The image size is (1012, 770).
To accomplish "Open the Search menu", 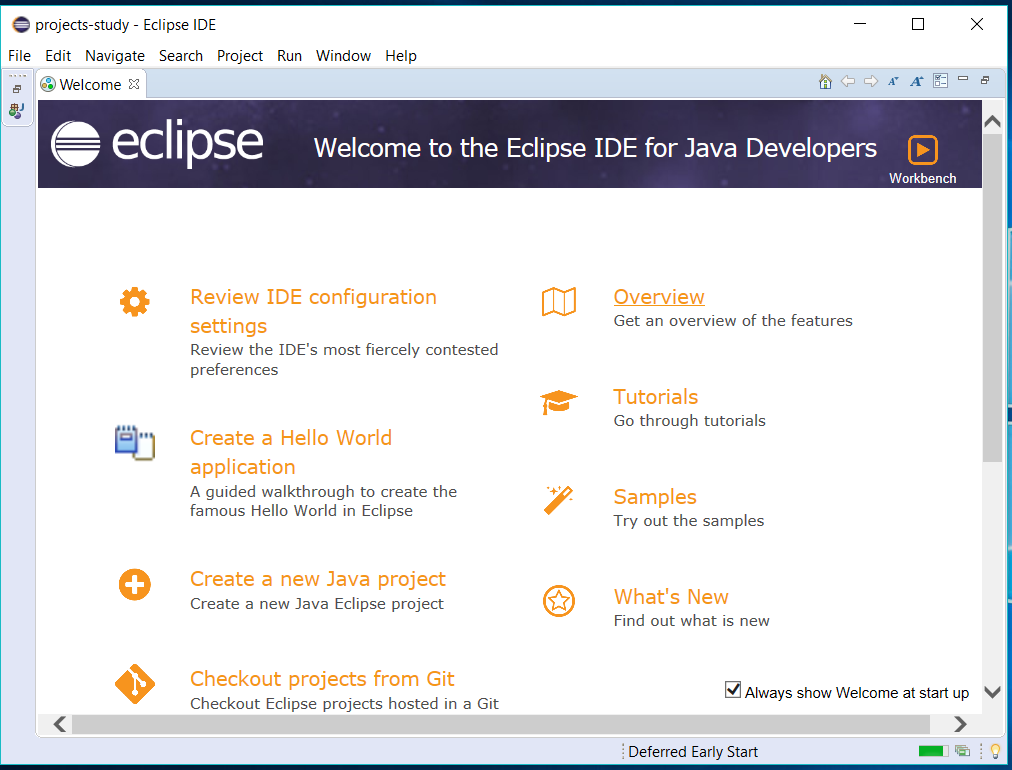I will pyautogui.click(x=181, y=56).
